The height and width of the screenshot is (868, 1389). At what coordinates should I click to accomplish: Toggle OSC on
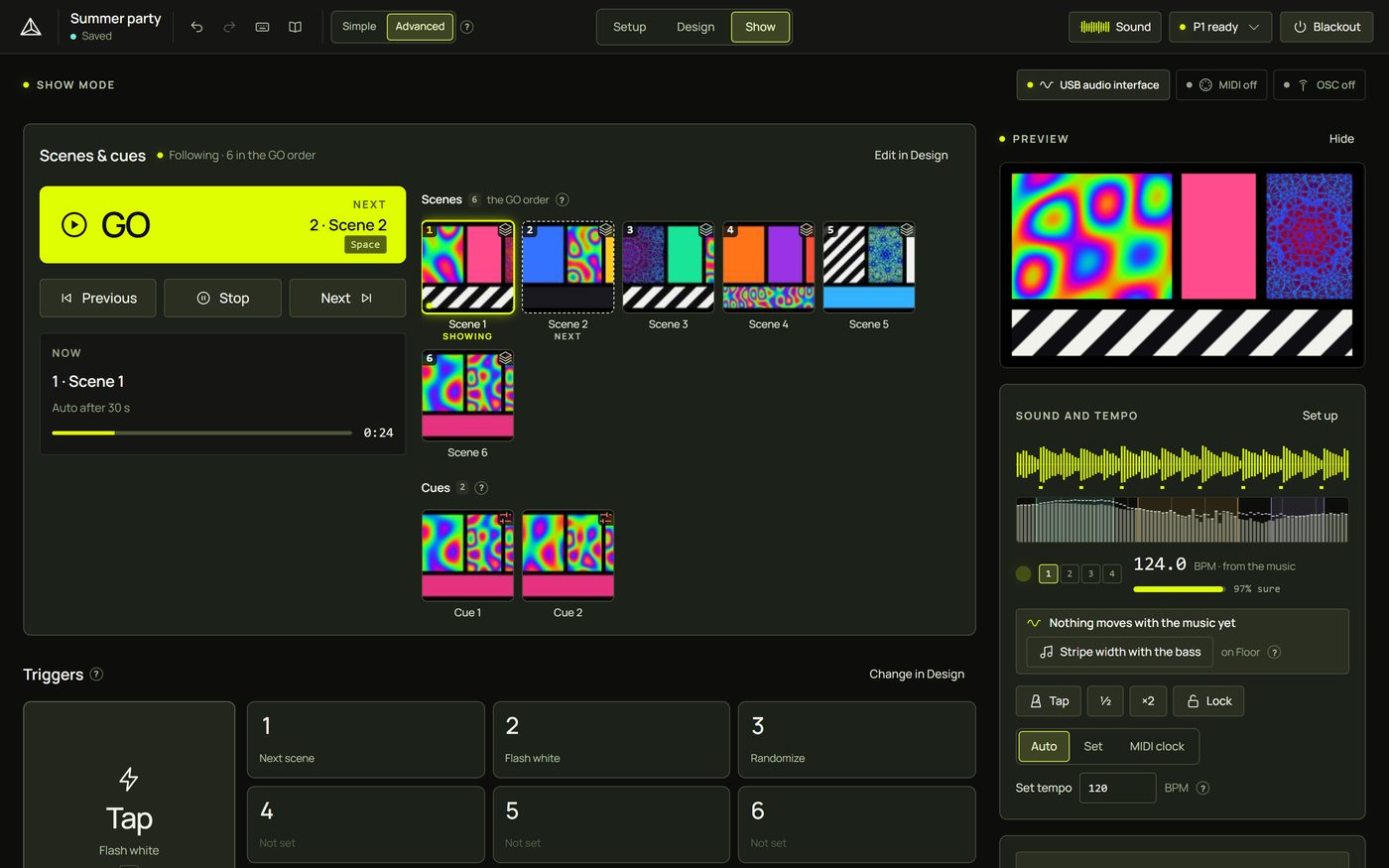pyautogui.click(x=1320, y=85)
